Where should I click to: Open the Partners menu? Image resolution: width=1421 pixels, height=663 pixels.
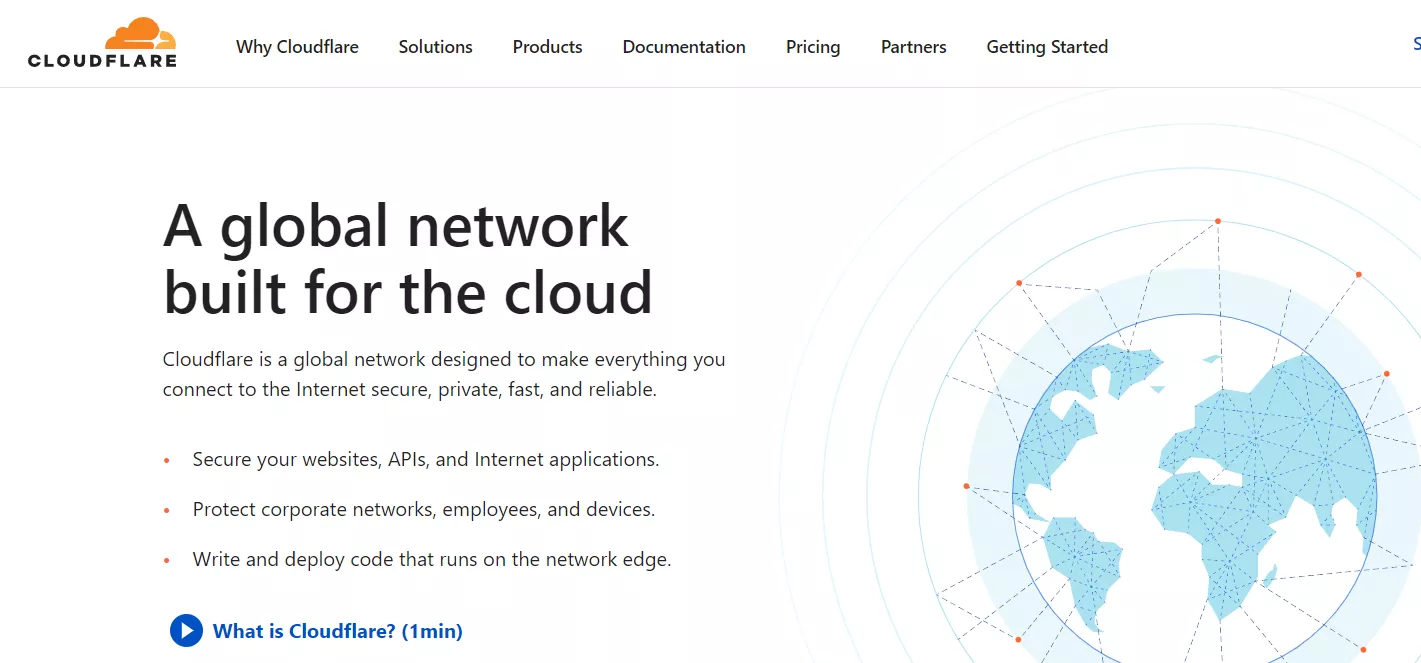(x=913, y=47)
